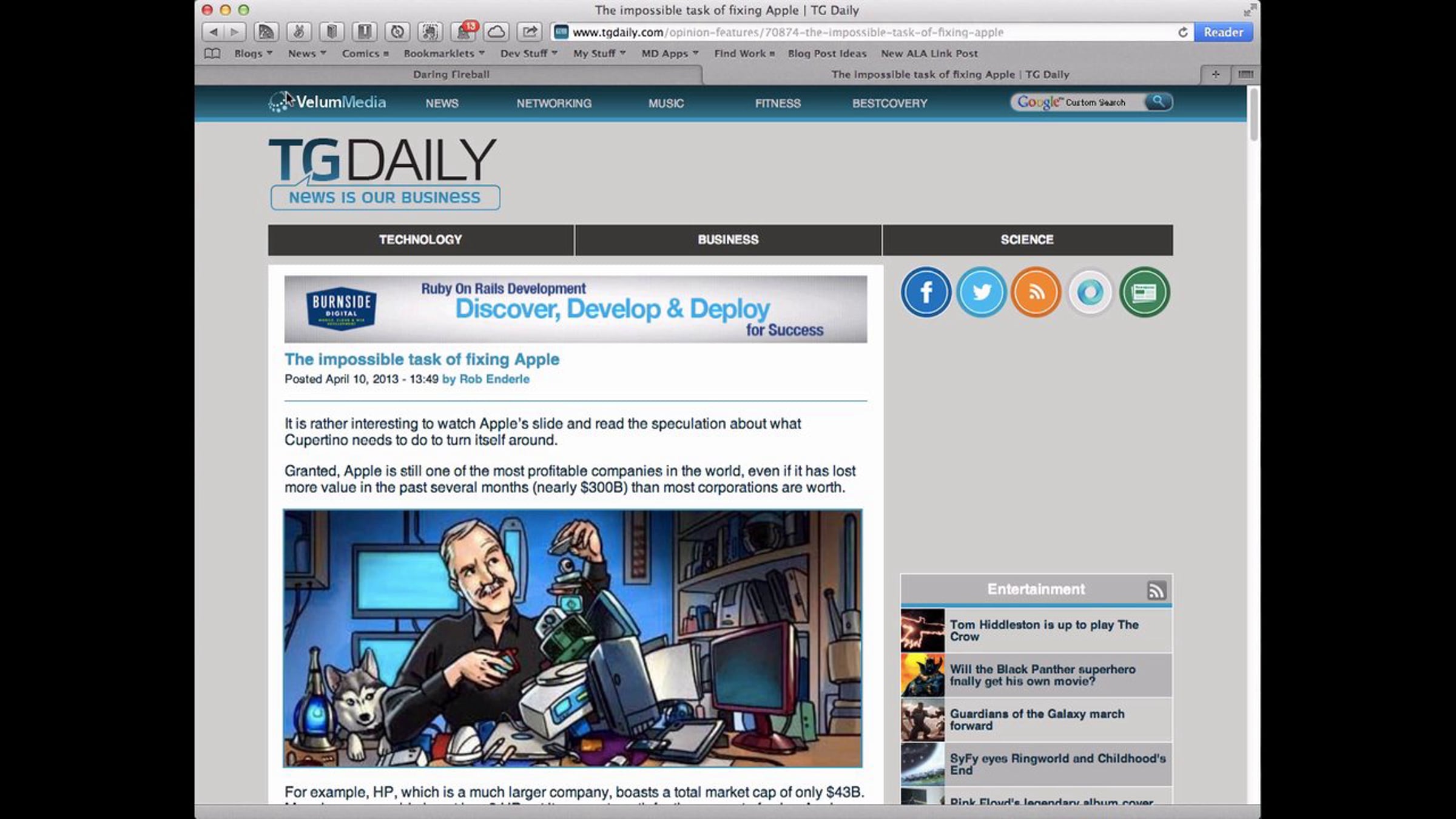The width and height of the screenshot is (1456, 819).
Task: Click the Google search magnifier button
Action: (1158, 102)
